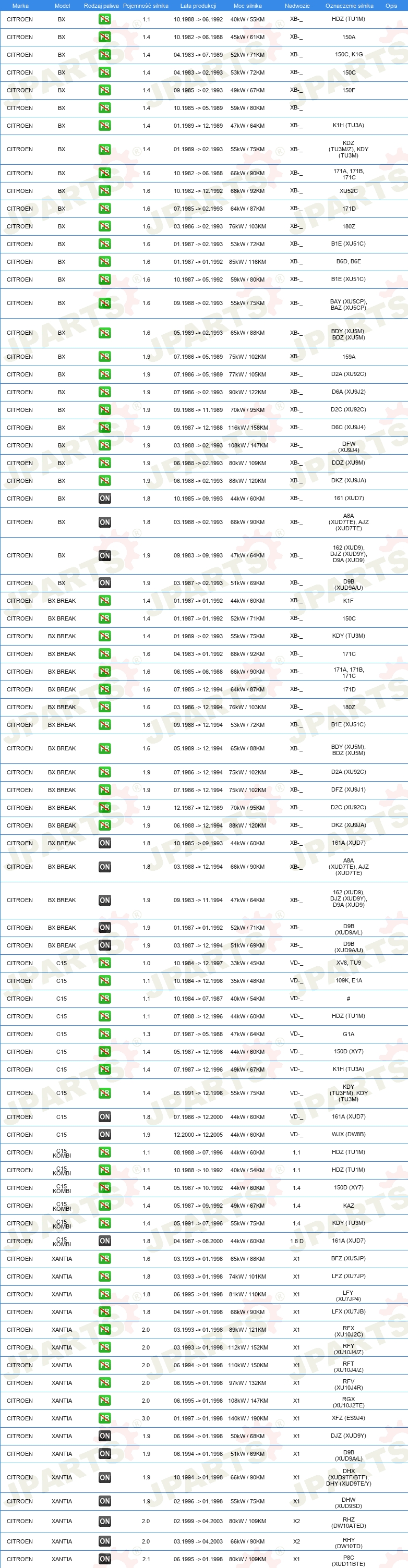The height and width of the screenshot is (1568, 408).
Task: Click petrol icon in C15 KOMBI KAZ row
Action: pos(105,1206)
